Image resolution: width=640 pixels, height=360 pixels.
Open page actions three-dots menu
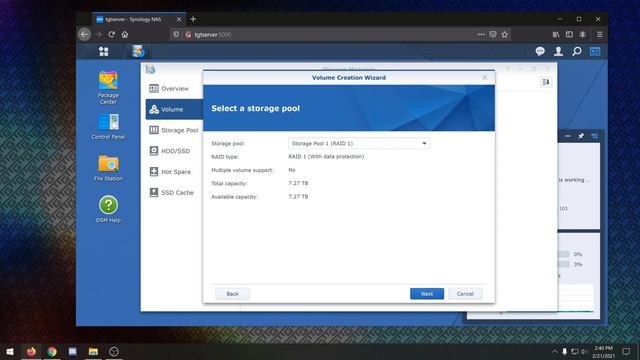[481, 35]
